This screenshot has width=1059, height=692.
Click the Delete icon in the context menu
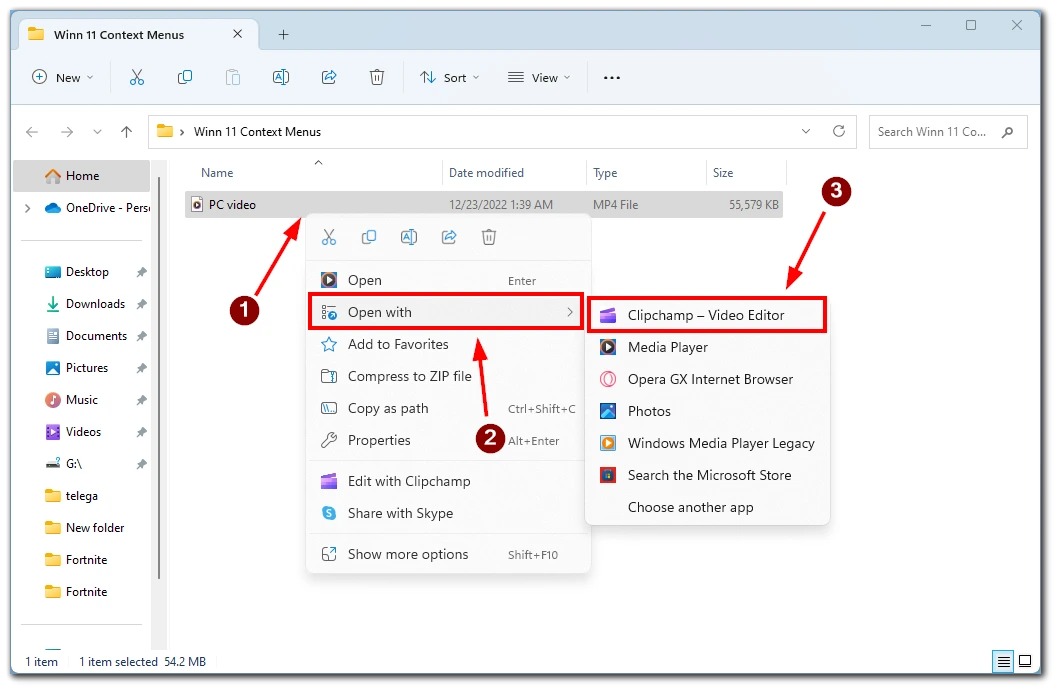pos(489,237)
